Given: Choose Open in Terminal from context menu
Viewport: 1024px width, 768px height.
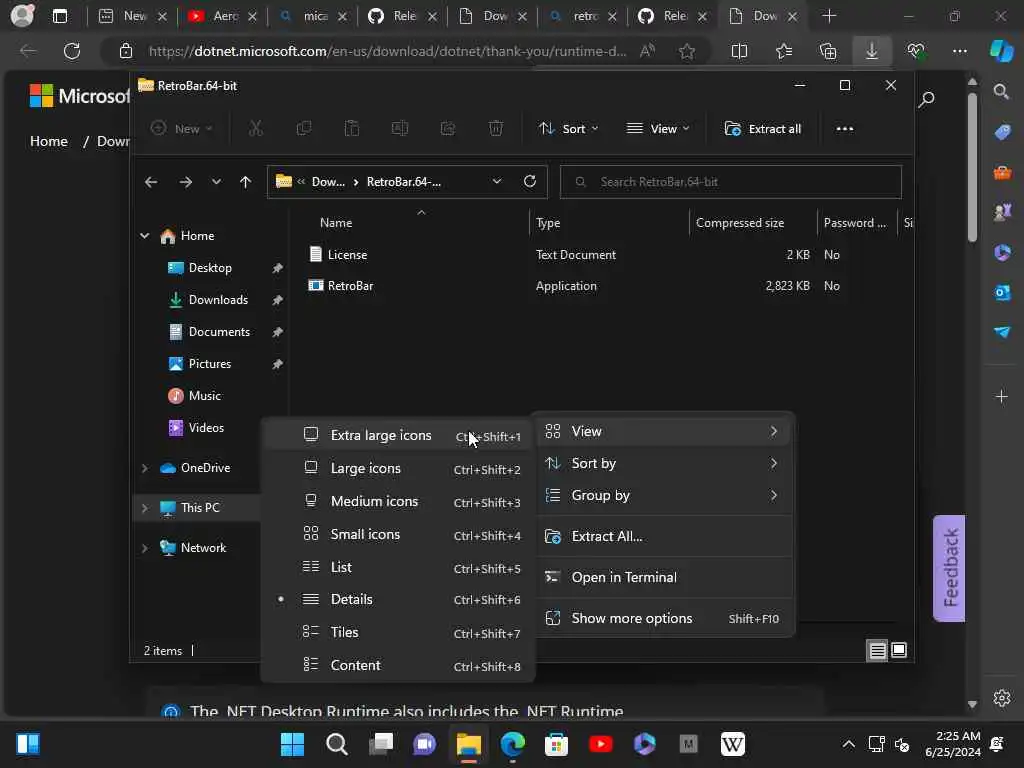Looking at the screenshot, I should pos(662,578).
